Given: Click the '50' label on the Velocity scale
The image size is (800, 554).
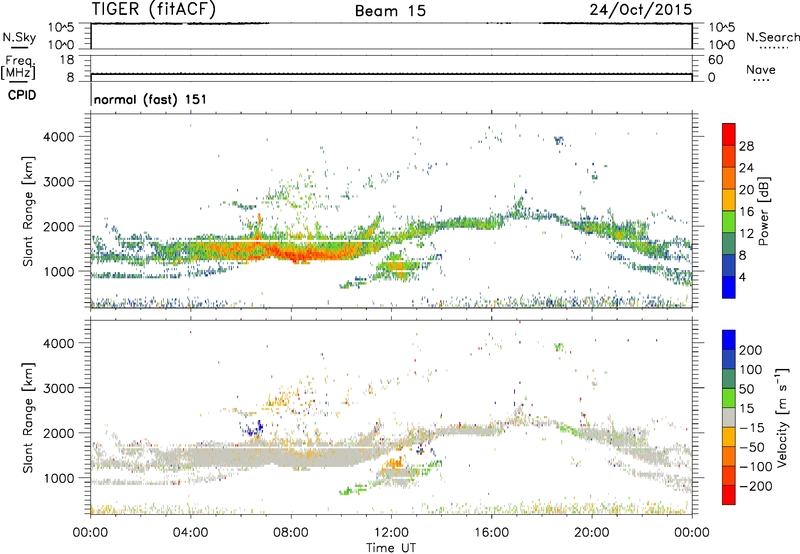Looking at the screenshot, I should coord(746,389).
